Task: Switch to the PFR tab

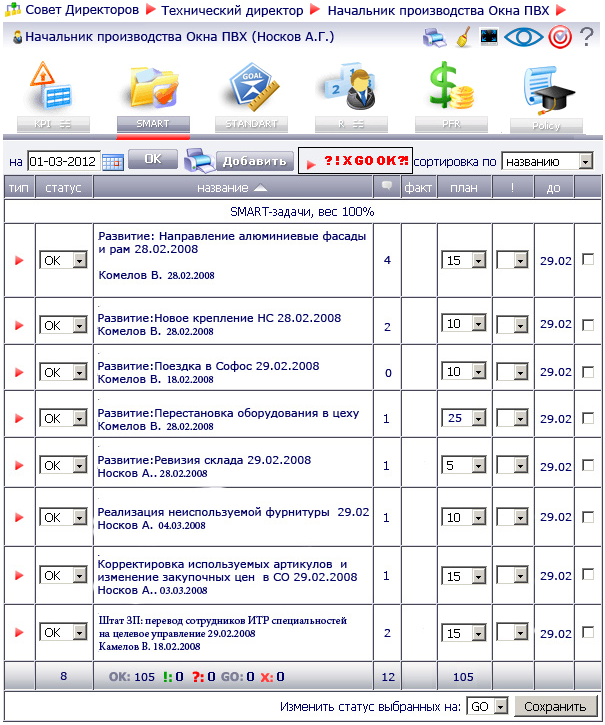Action: click(451, 124)
